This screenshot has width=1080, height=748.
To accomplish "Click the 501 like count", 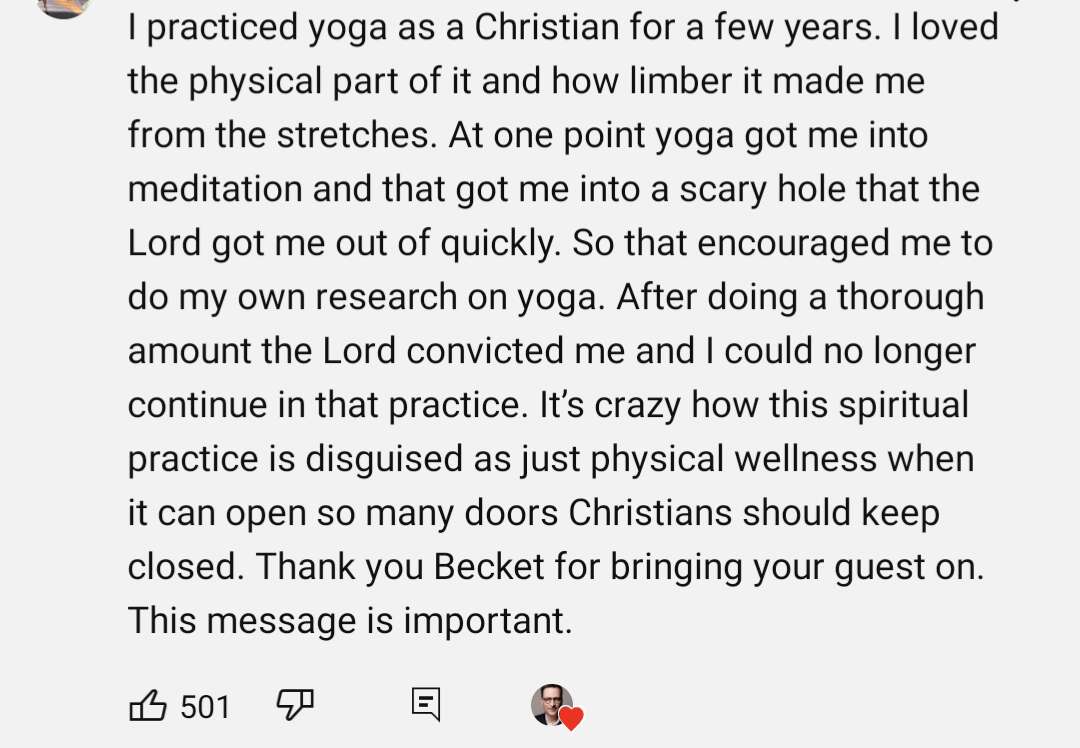I will pyautogui.click(x=205, y=707).
